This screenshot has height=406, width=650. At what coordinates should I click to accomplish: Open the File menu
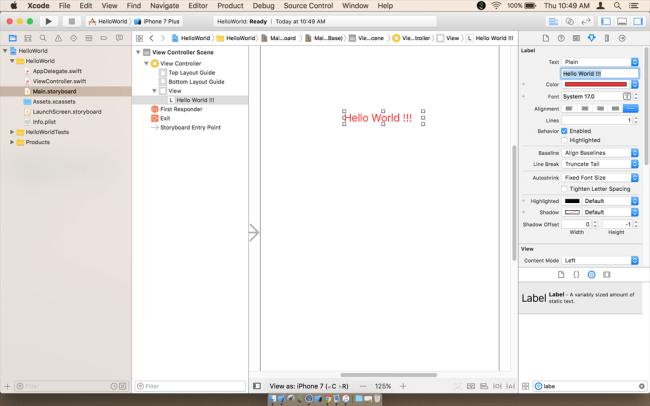(x=64, y=6)
